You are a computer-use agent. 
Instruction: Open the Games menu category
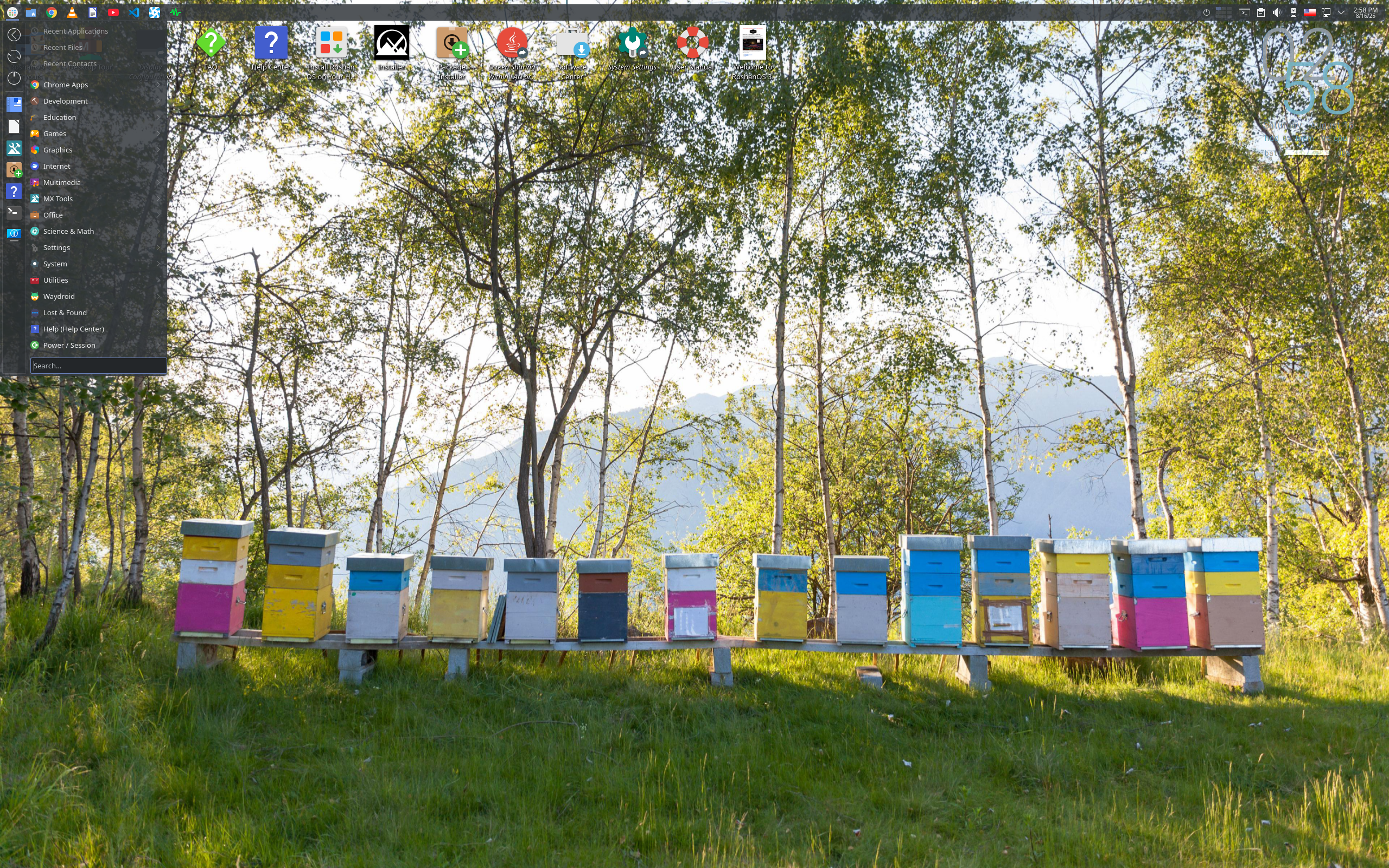[x=97, y=134]
